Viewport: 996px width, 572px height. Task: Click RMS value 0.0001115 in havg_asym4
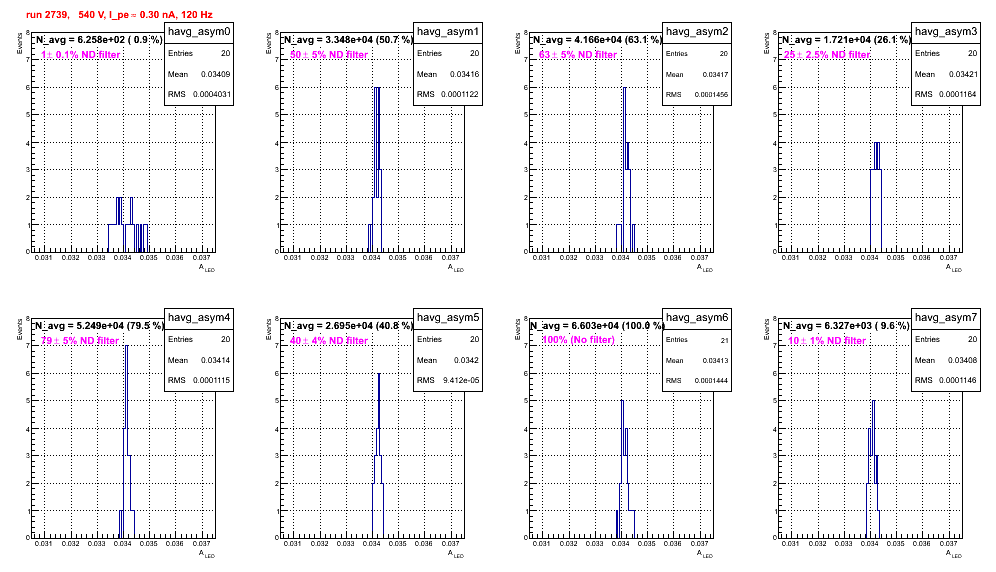click(210, 380)
